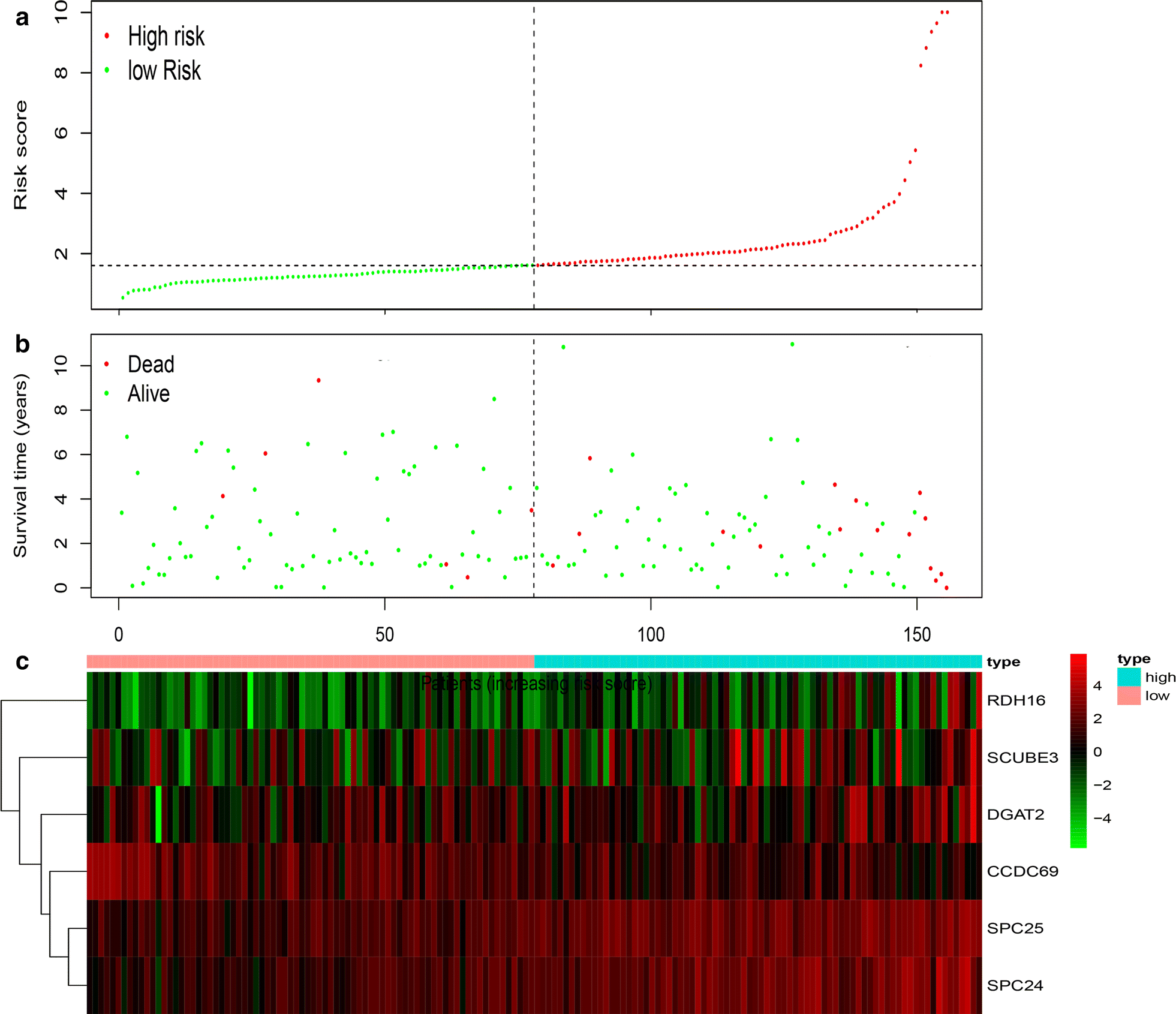Click the panel letter 'c'
Screen dimensions: 1176x1014
pyautogui.click(x=22, y=662)
